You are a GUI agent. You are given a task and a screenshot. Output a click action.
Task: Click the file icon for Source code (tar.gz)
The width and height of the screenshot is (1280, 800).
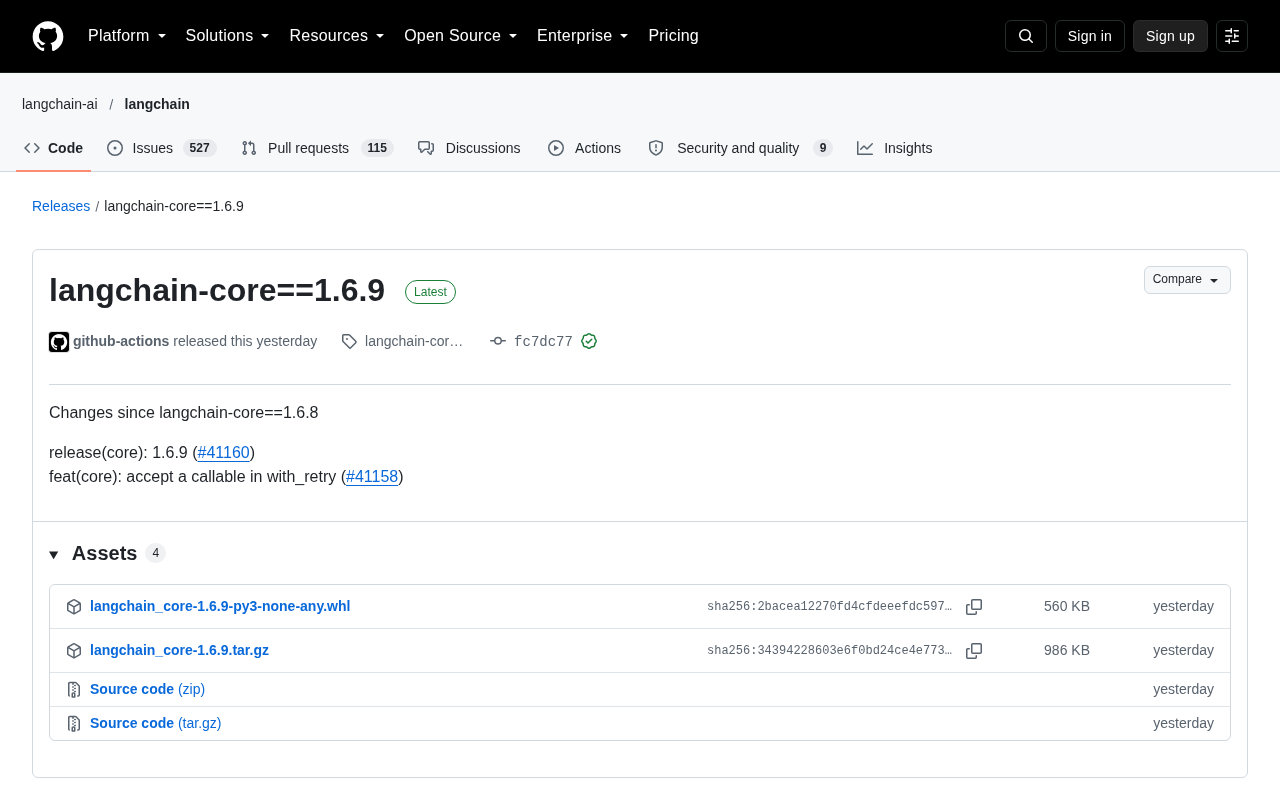pyautogui.click(x=74, y=724)
